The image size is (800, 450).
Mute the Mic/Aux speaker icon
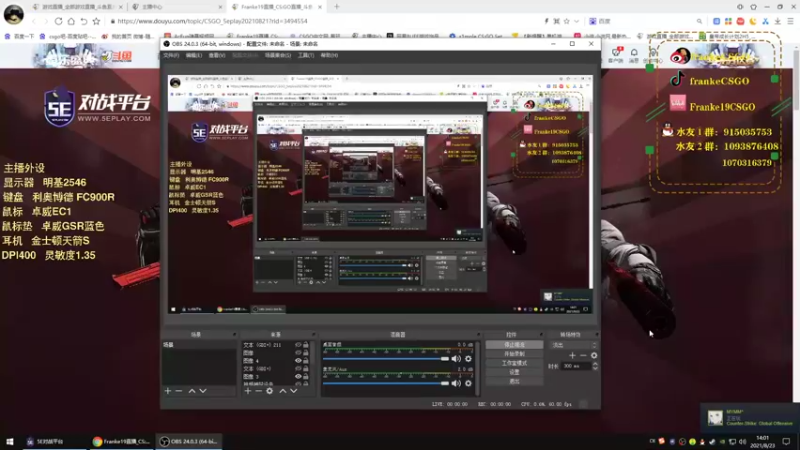point(456,383)
